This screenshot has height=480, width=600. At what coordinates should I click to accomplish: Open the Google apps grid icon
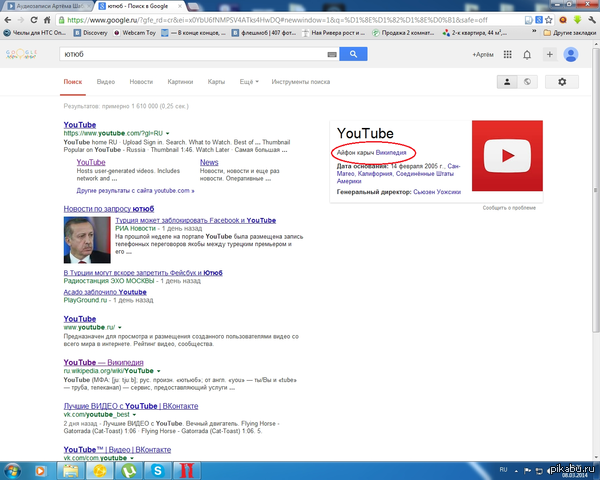coord(507,54)
